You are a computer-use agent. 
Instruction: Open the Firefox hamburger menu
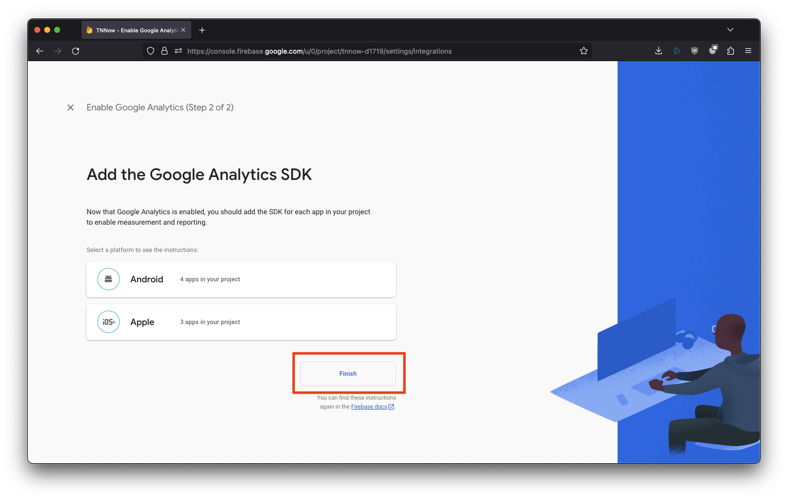point(748,51)
